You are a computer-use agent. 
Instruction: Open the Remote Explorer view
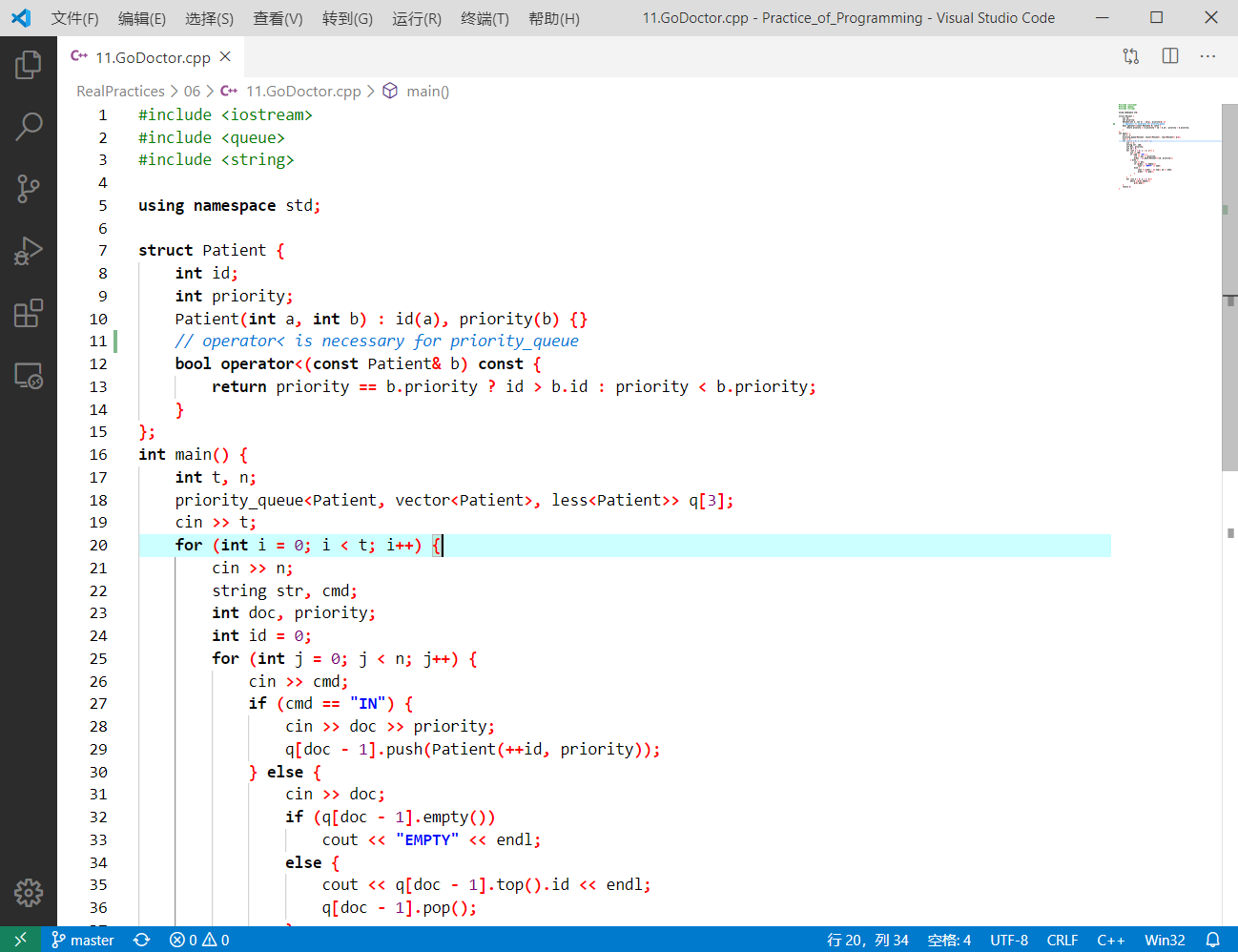[x=28, y=376]
